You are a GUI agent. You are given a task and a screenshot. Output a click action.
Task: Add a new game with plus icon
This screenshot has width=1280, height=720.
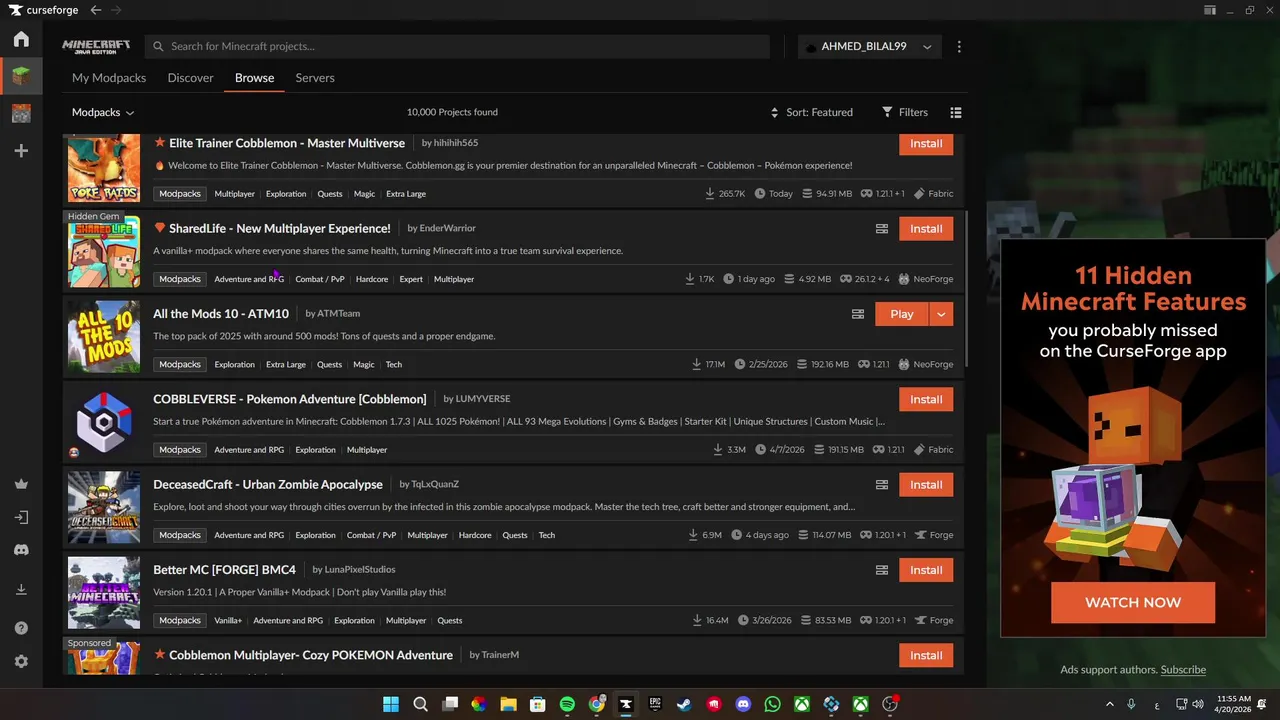point(21,150)
